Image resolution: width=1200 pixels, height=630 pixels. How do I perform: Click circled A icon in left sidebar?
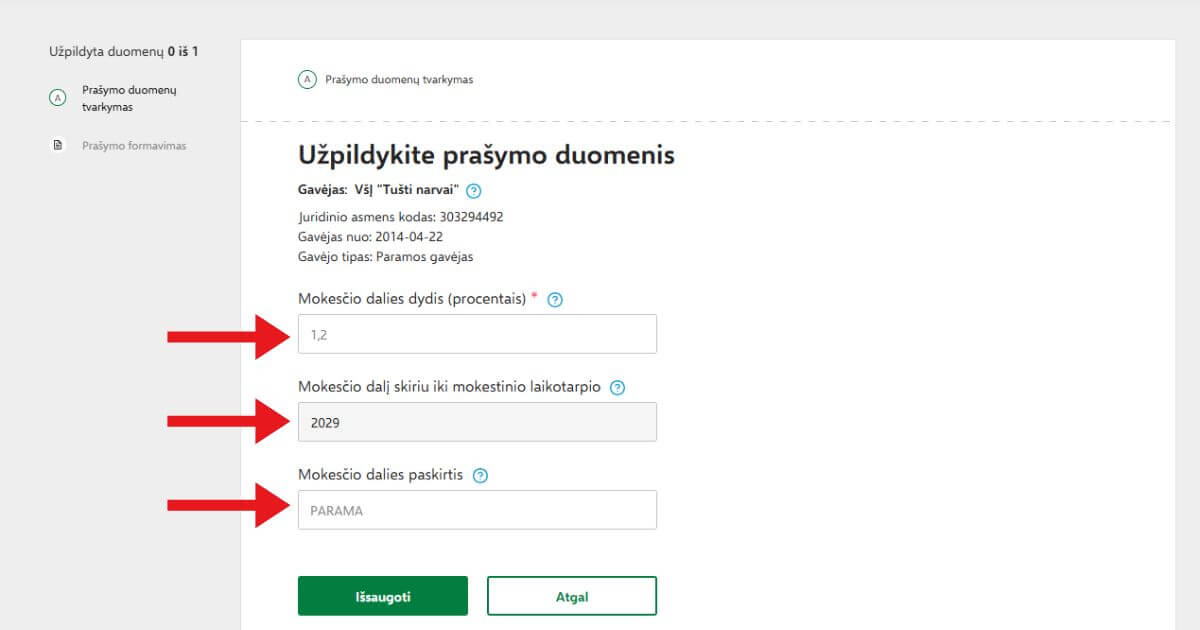click(57, 98)
